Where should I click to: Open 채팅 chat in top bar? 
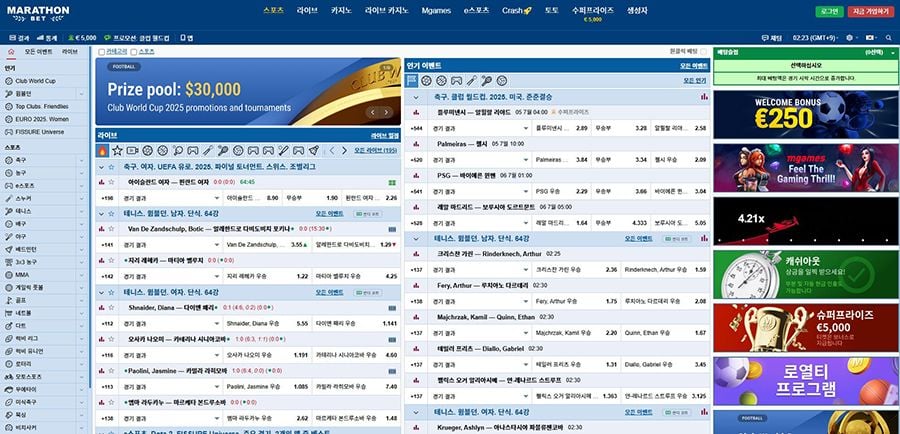click(772, 38)
